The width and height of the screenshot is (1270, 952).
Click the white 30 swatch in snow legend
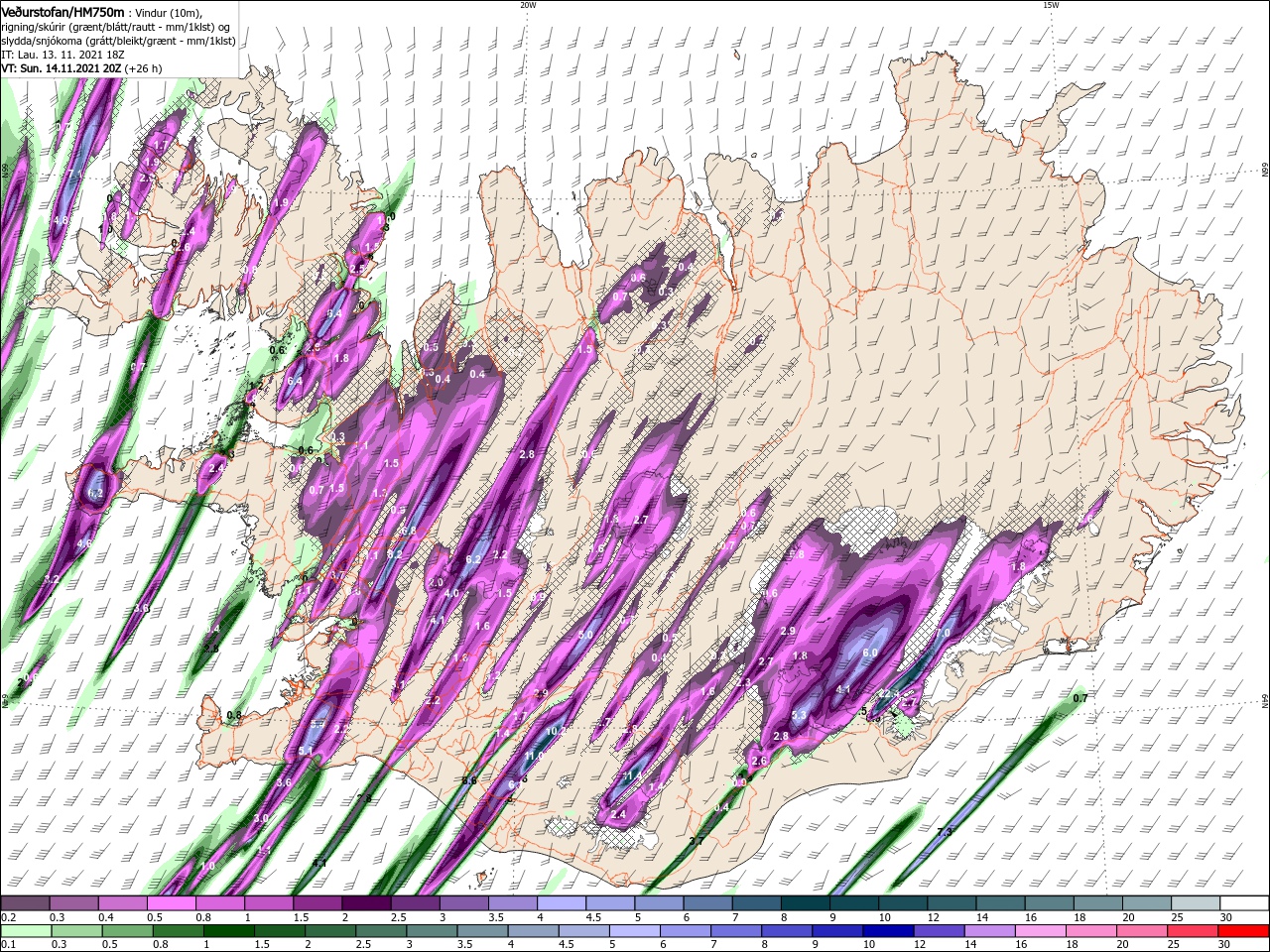click(1244, 903)
